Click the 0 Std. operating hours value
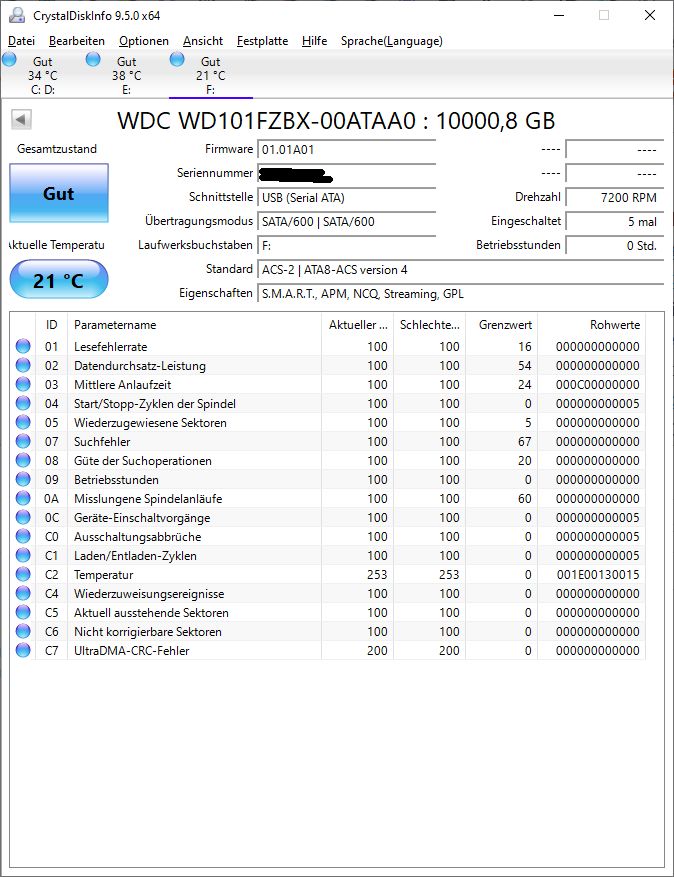The width and height of the screenshot is (674, 877). (615, 246)
